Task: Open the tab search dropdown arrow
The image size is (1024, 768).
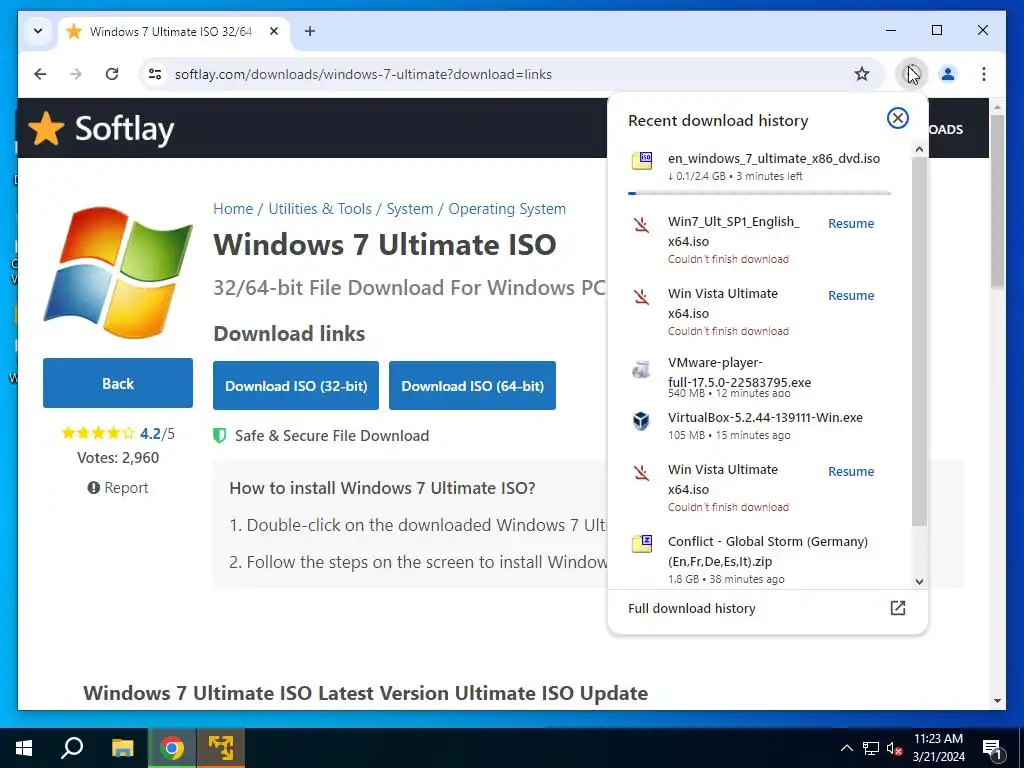Action: coord(38,31)
